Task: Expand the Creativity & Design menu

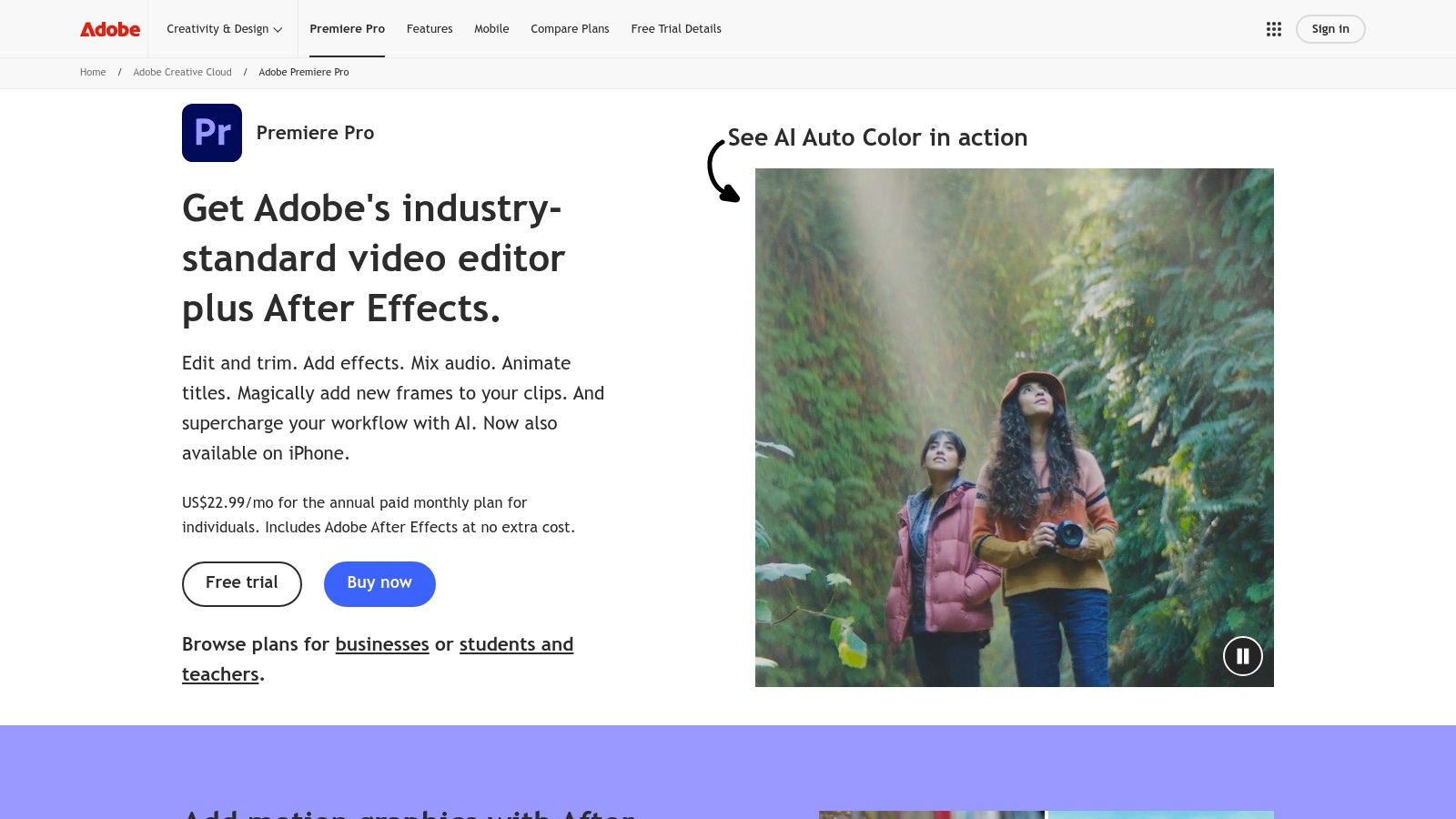Action: [224, 29]
